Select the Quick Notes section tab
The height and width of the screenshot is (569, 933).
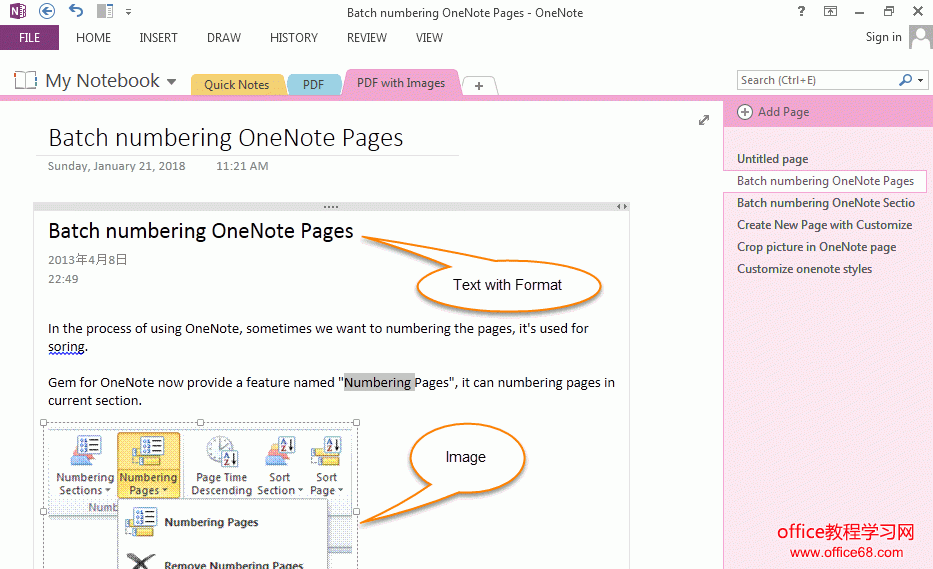(x=236, y=85)
